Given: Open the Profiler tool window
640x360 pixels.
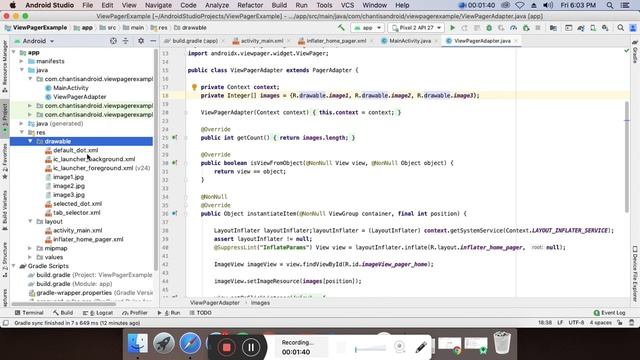Looking at the screenshot, I should click(135, 313).
